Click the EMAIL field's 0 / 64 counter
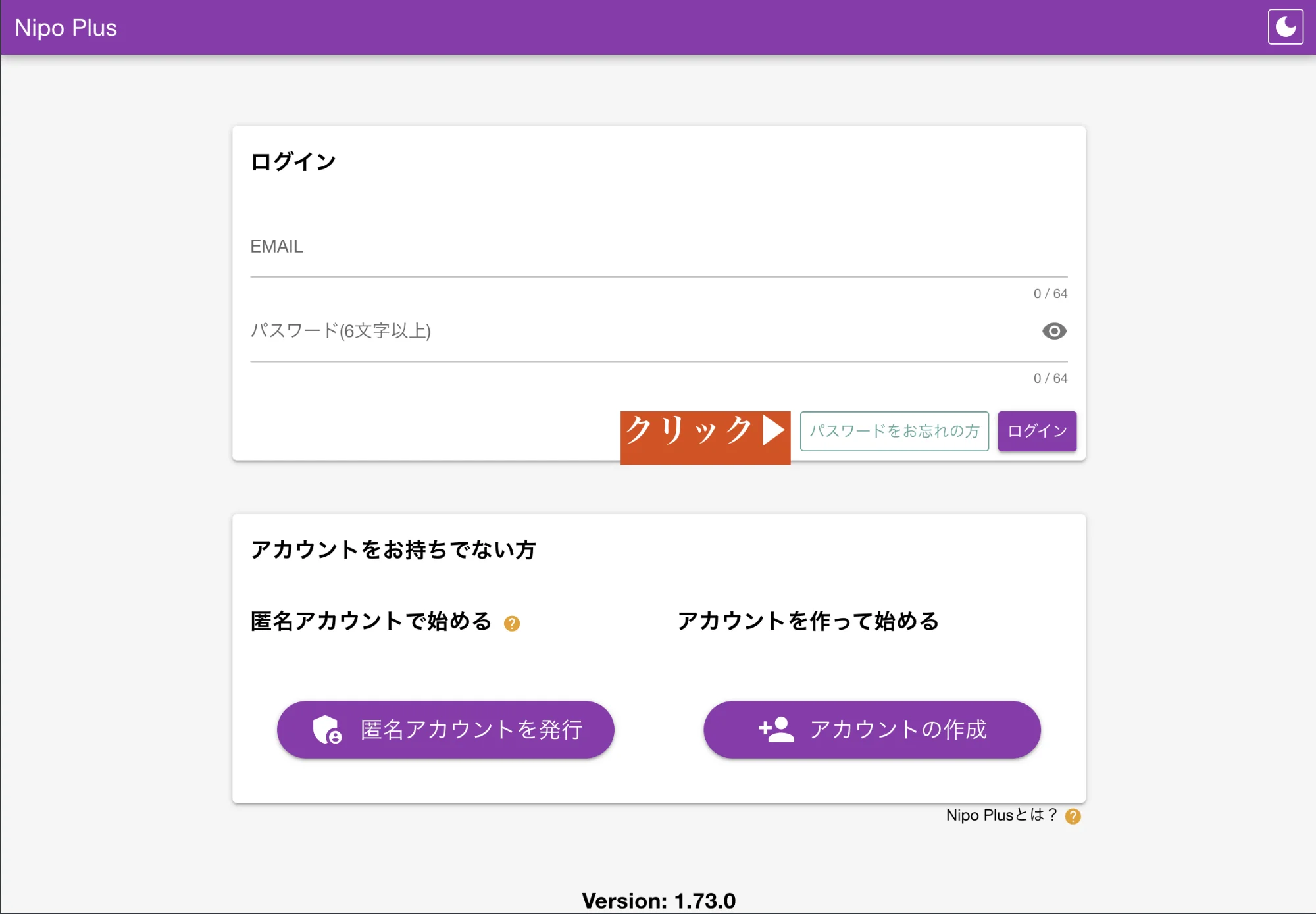 1050,293
